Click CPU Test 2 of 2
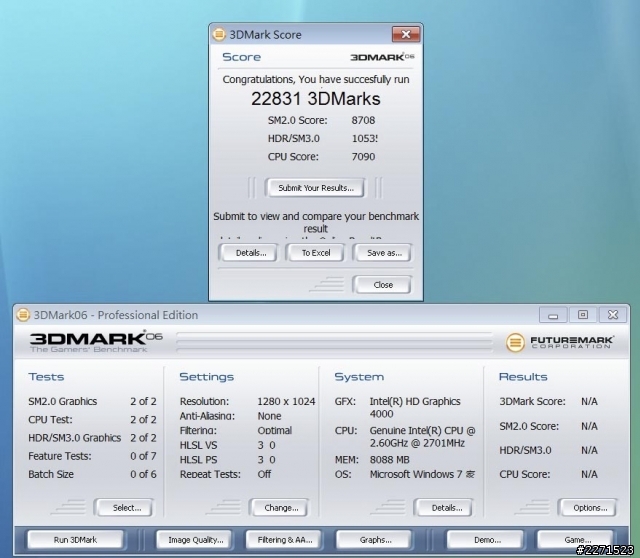This screenshot has width=640, height=558. [x=92, y=419]
